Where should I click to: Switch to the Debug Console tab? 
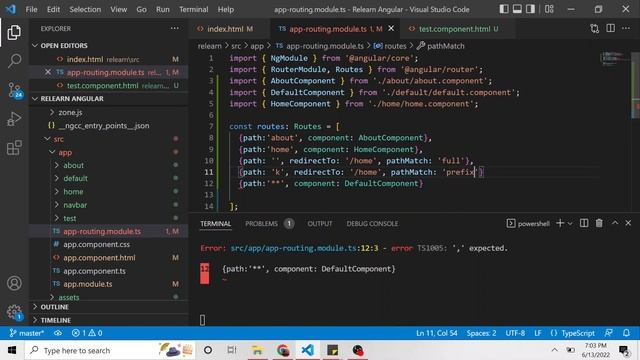point(372,223)
